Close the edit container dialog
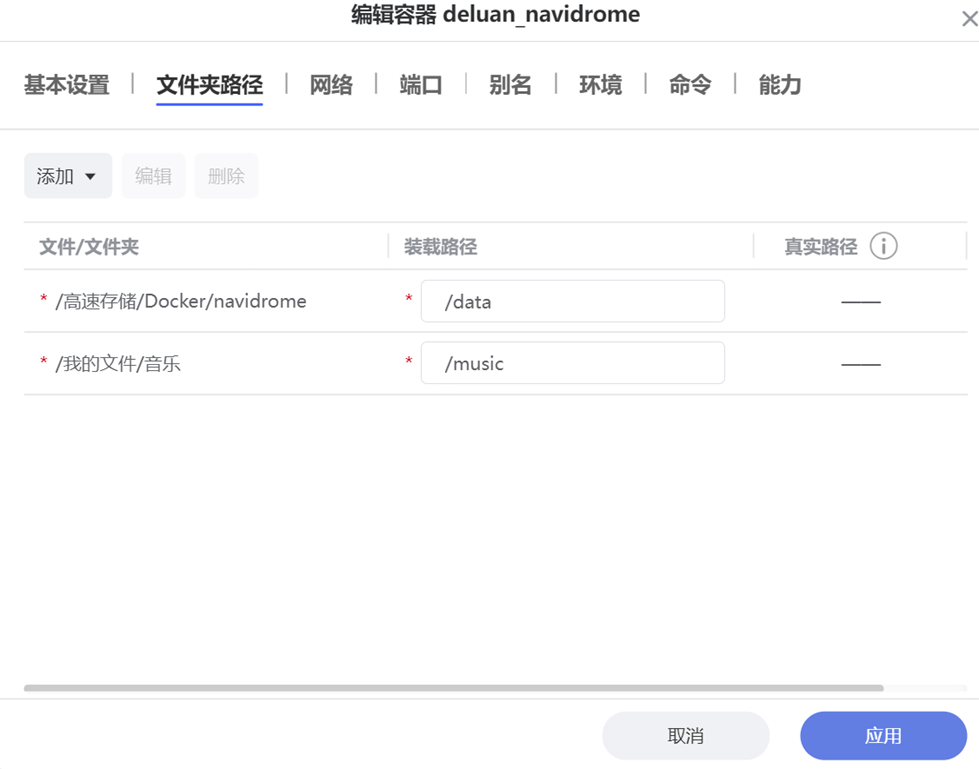Image resolution: width=979 pixels, height=769 pixels. 968,19
